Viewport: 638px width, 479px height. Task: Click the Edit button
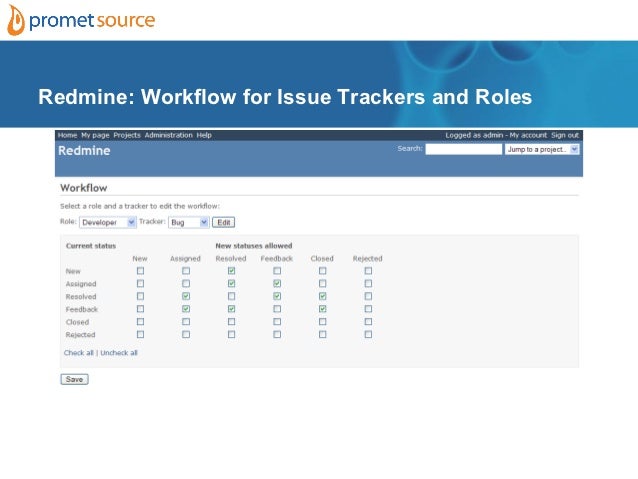tap(223, 222)
